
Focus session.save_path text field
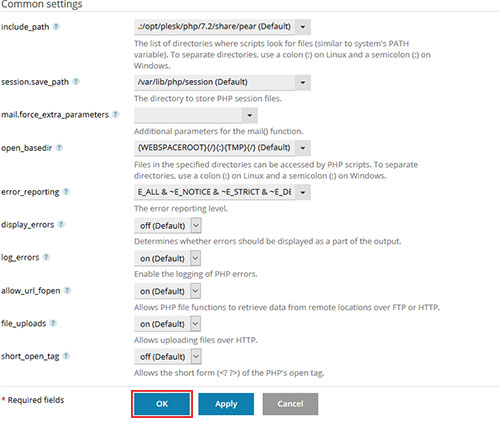pyautogui.click(x=214, y=82)
